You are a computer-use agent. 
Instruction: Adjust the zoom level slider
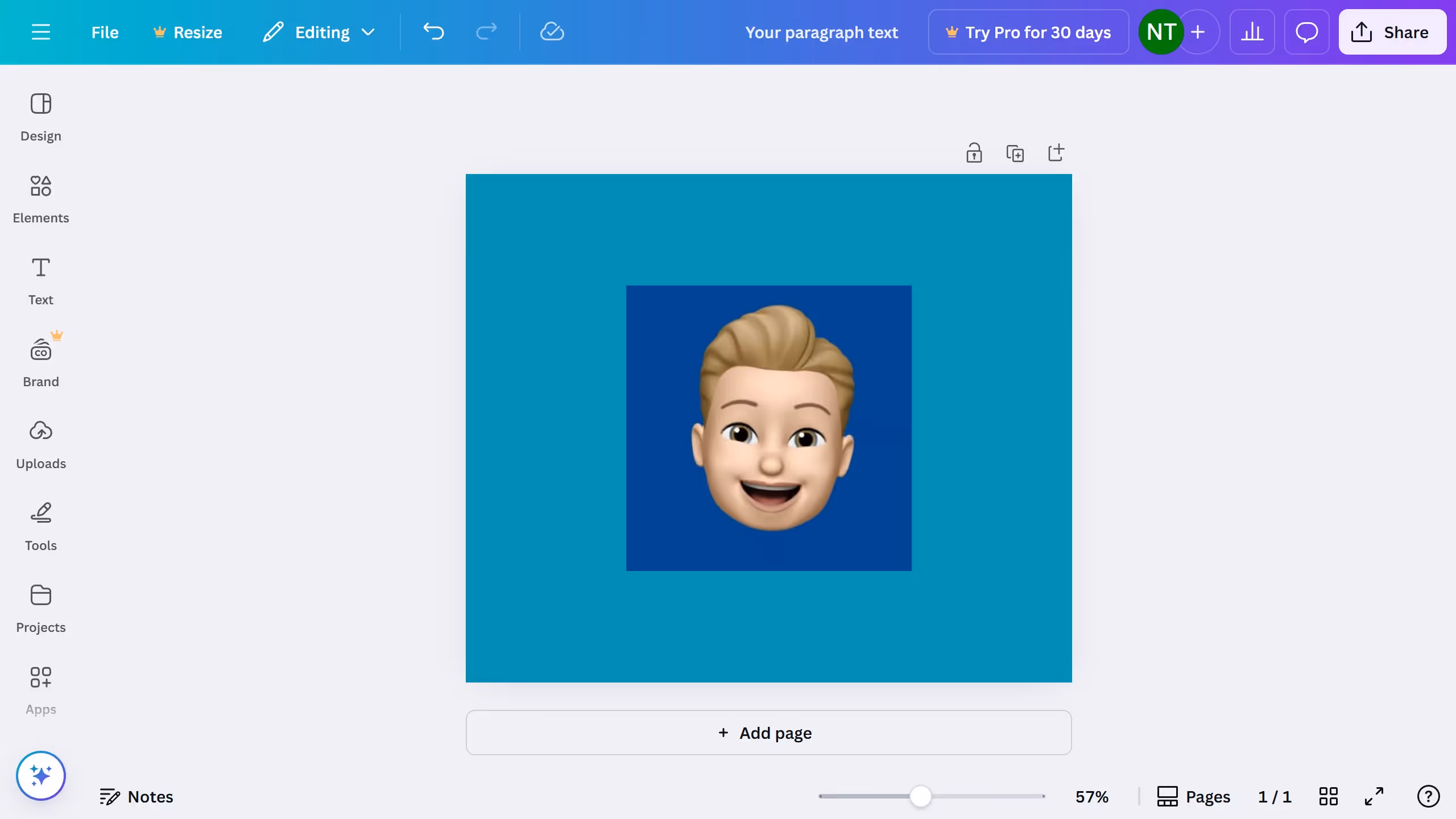pos(921,796)
